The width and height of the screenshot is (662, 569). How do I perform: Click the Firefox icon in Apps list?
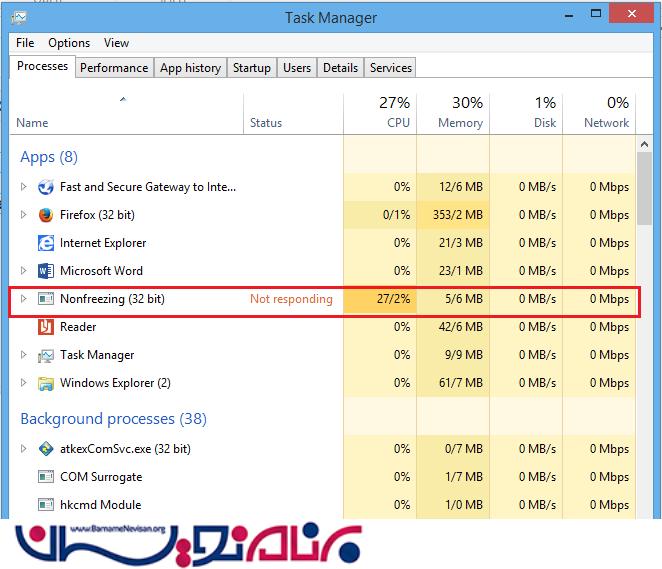45,215
